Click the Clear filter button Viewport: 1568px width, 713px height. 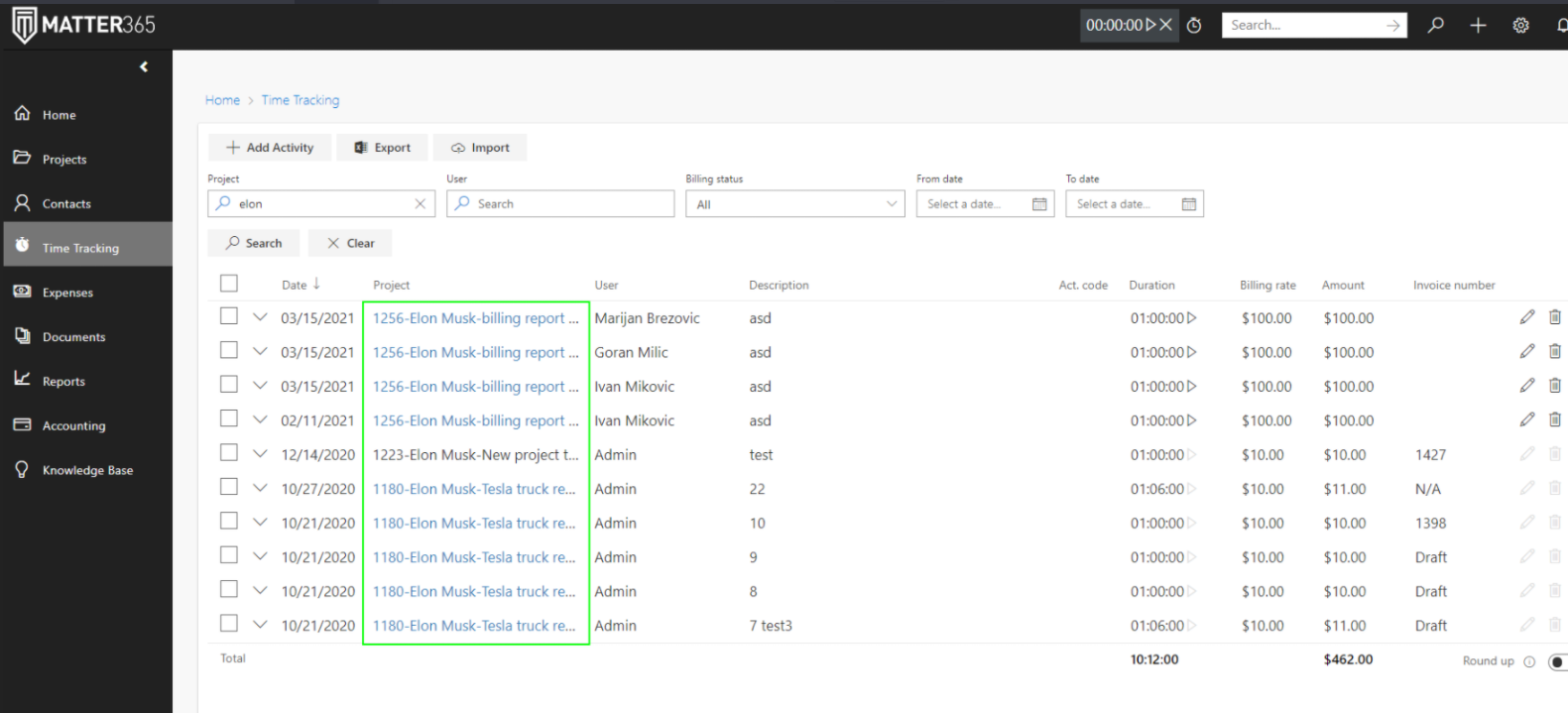350,243
